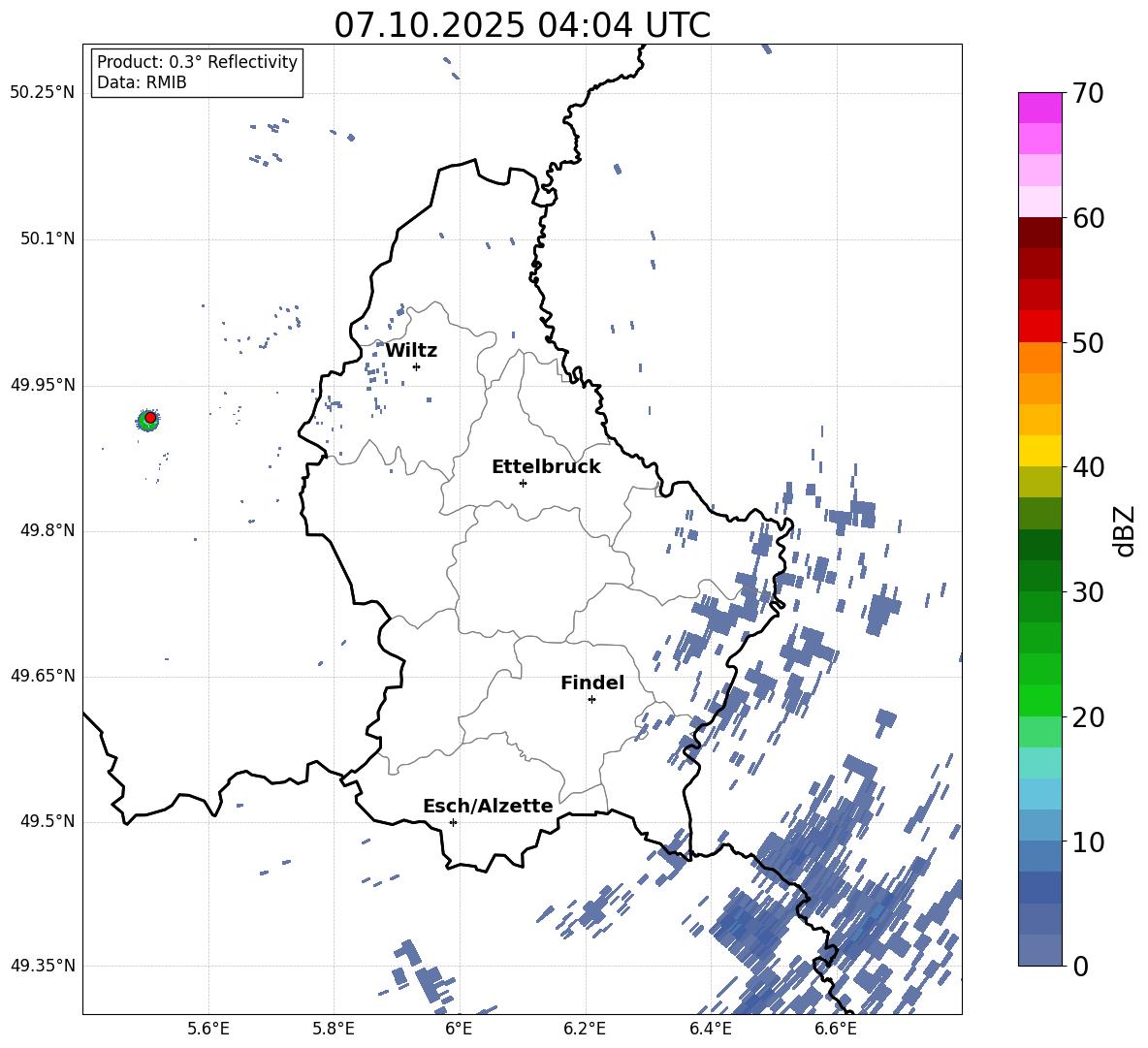The height and width of the screenshot is (1048, 1148).
Task: Click the magenta top colorbar swatch
Action: [x=1039, y=109]
